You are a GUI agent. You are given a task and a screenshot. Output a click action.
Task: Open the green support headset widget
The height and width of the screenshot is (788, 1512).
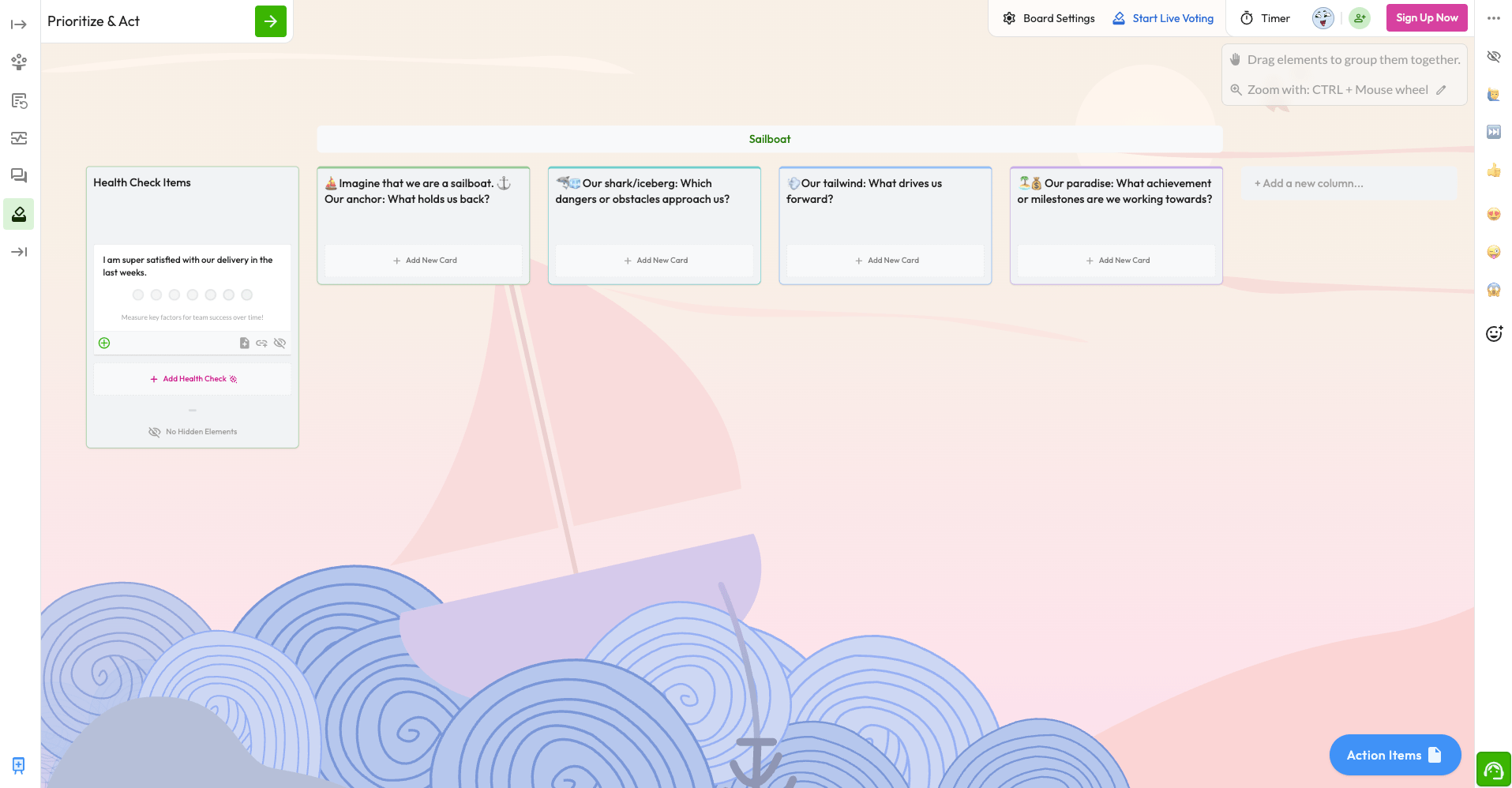pos(1494,770)
